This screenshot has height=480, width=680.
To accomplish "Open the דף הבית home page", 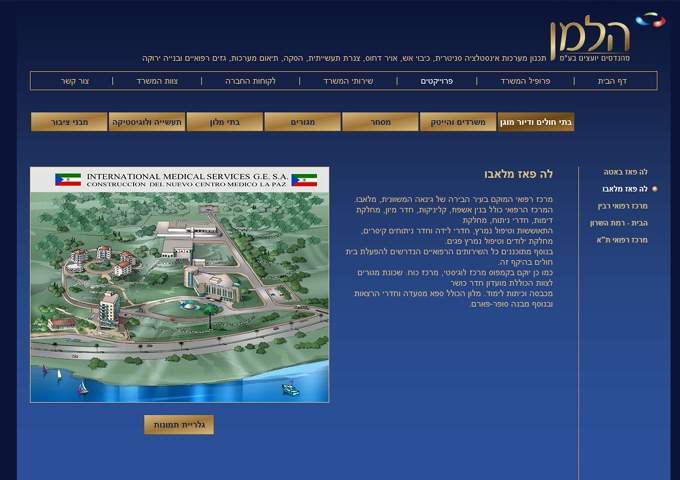I will (612, 81).
